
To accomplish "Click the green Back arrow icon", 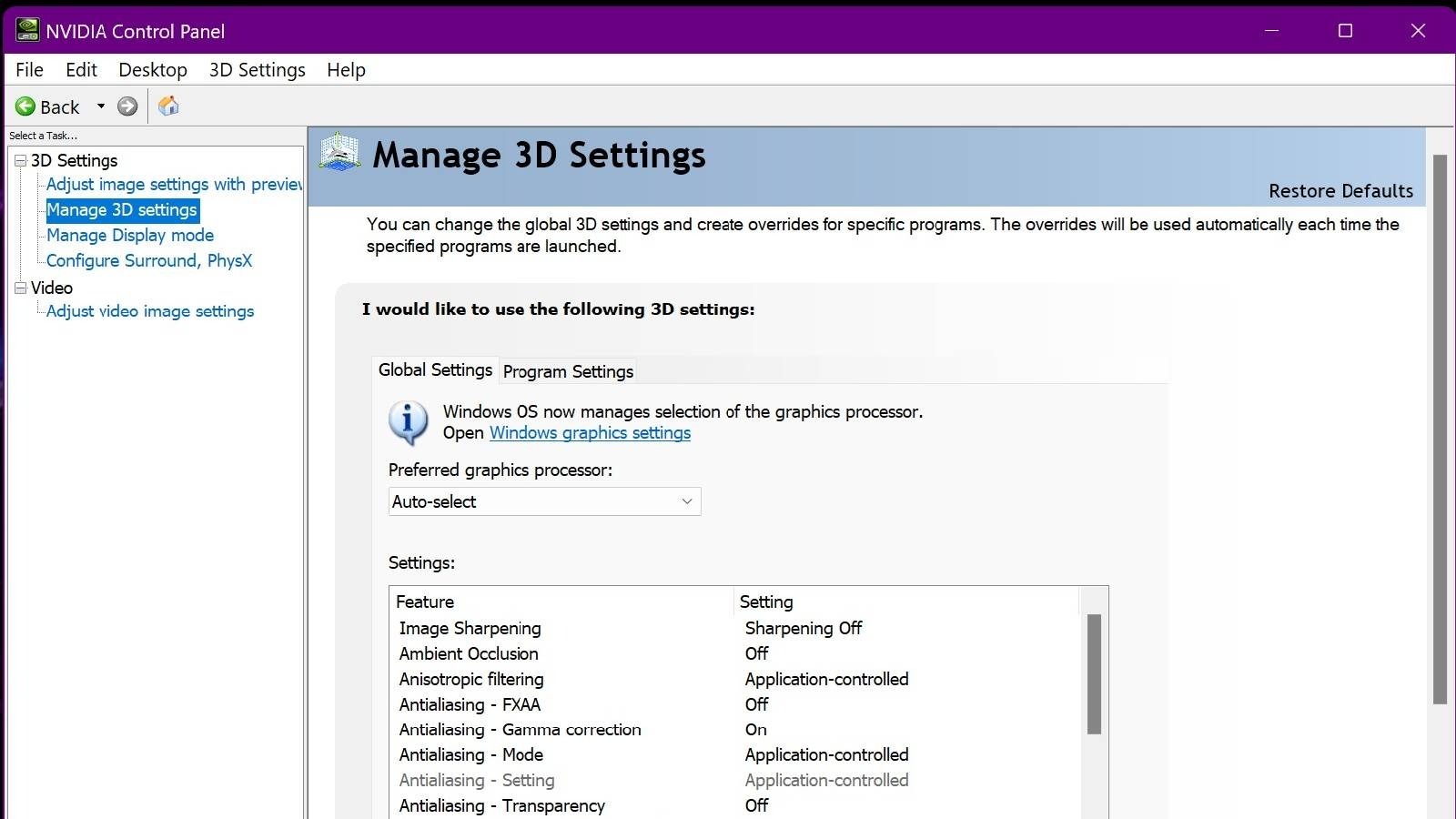I will click(x=25, y=106).
